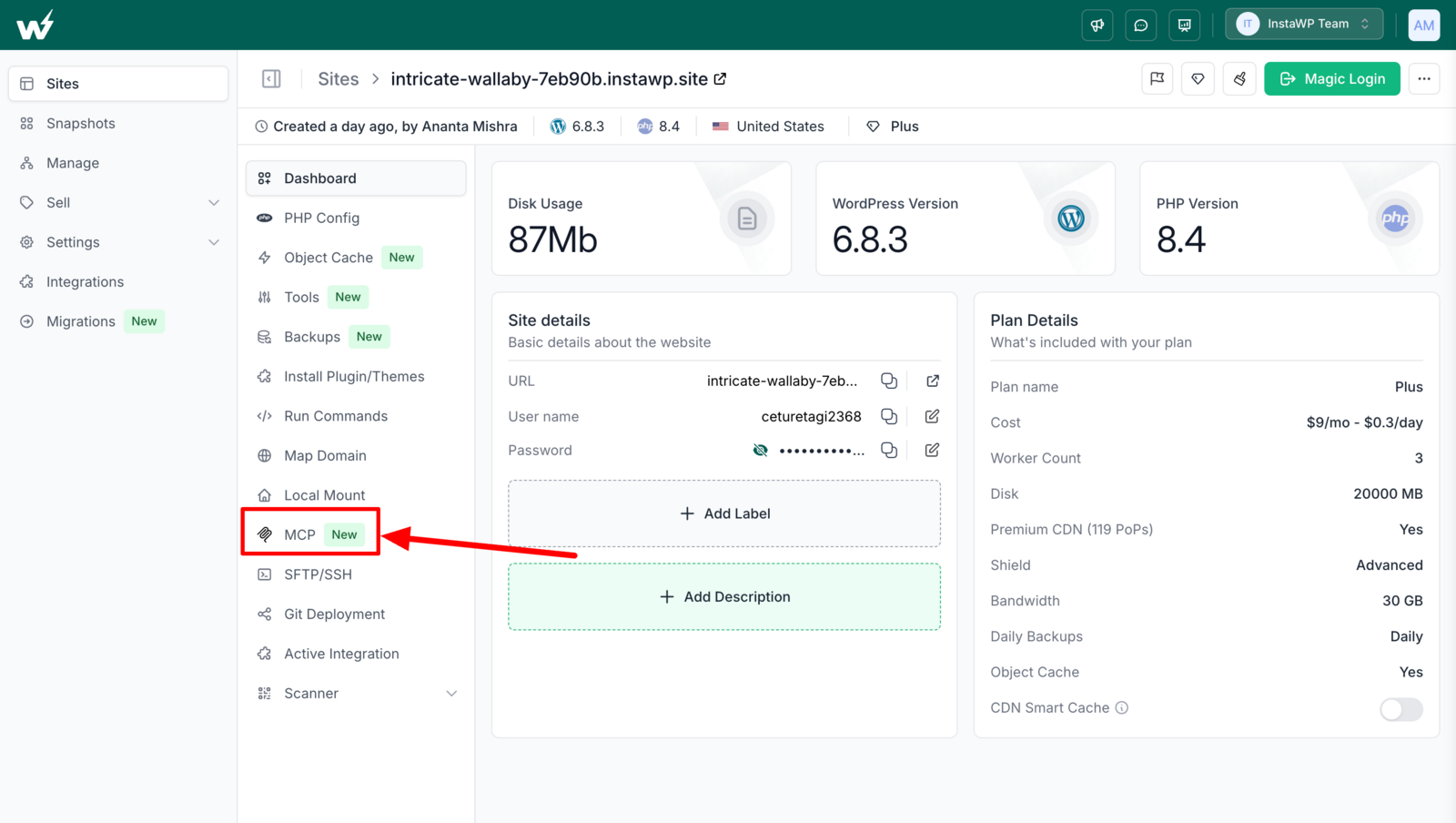Go to Manage in left sidebar

[x=118, y=163]
